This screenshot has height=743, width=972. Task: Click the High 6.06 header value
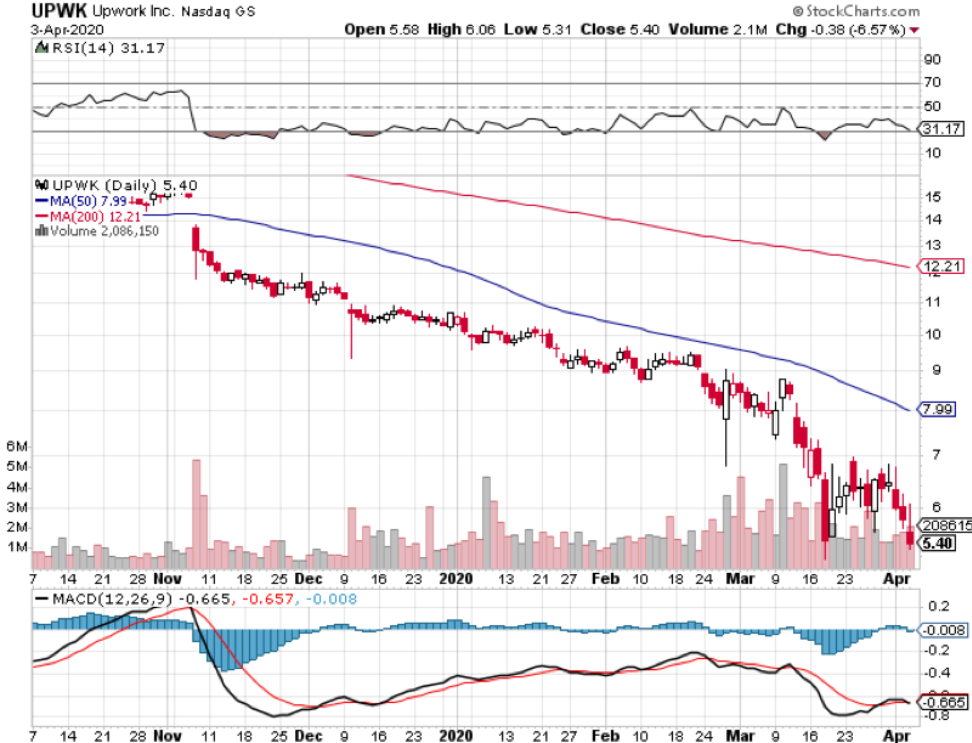[462, 30]
